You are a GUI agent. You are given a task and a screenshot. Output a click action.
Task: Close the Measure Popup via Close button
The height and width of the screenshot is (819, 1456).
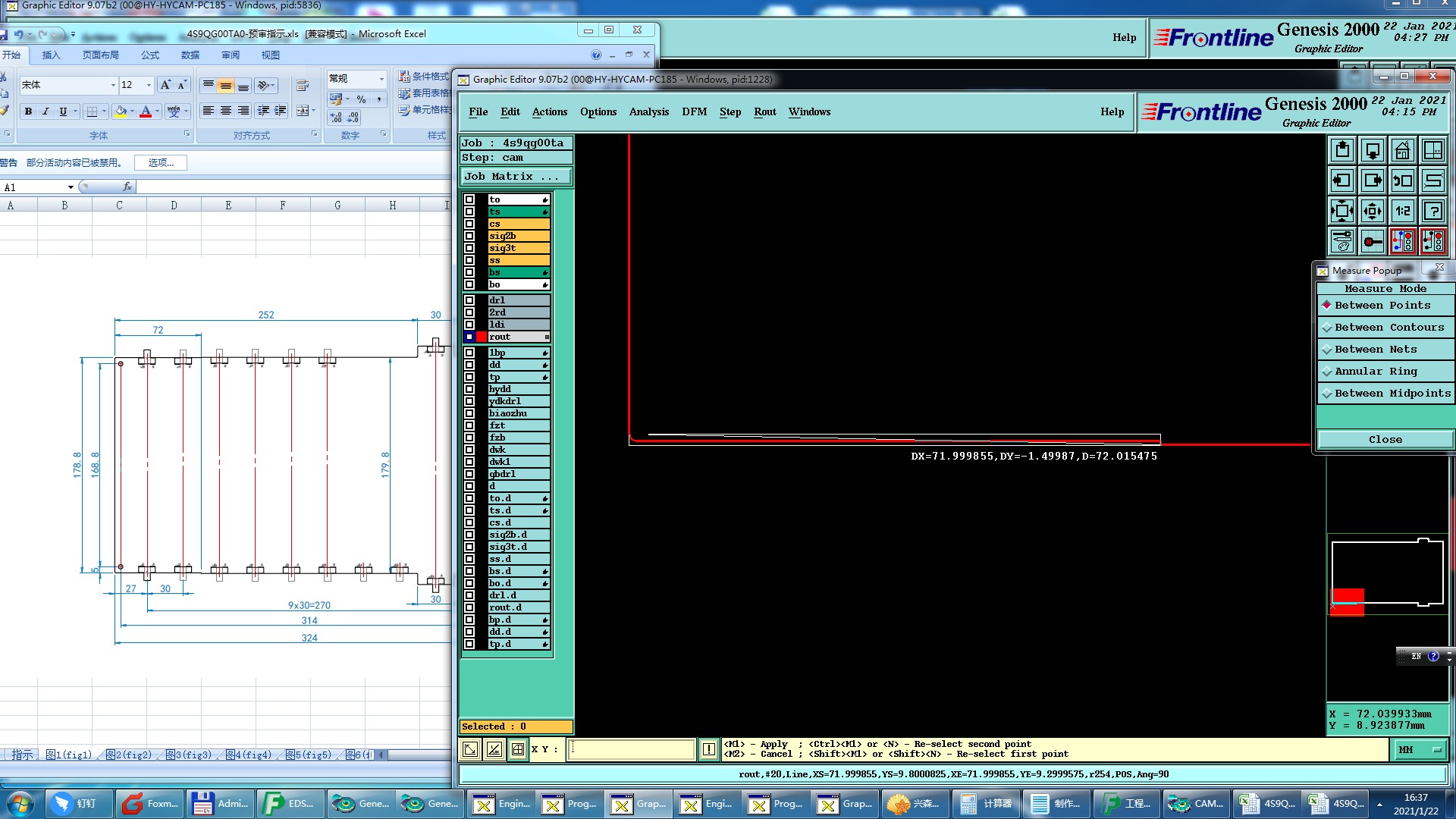pyautogui.click(x=1385, y=440)
